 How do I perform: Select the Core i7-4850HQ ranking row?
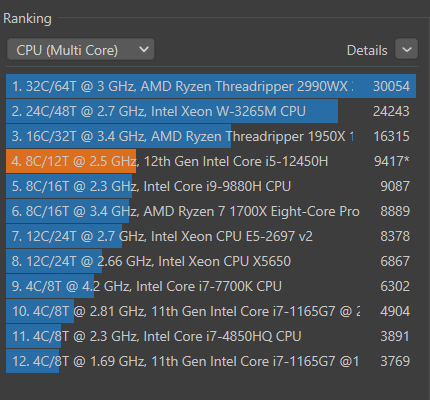(211, 336)
